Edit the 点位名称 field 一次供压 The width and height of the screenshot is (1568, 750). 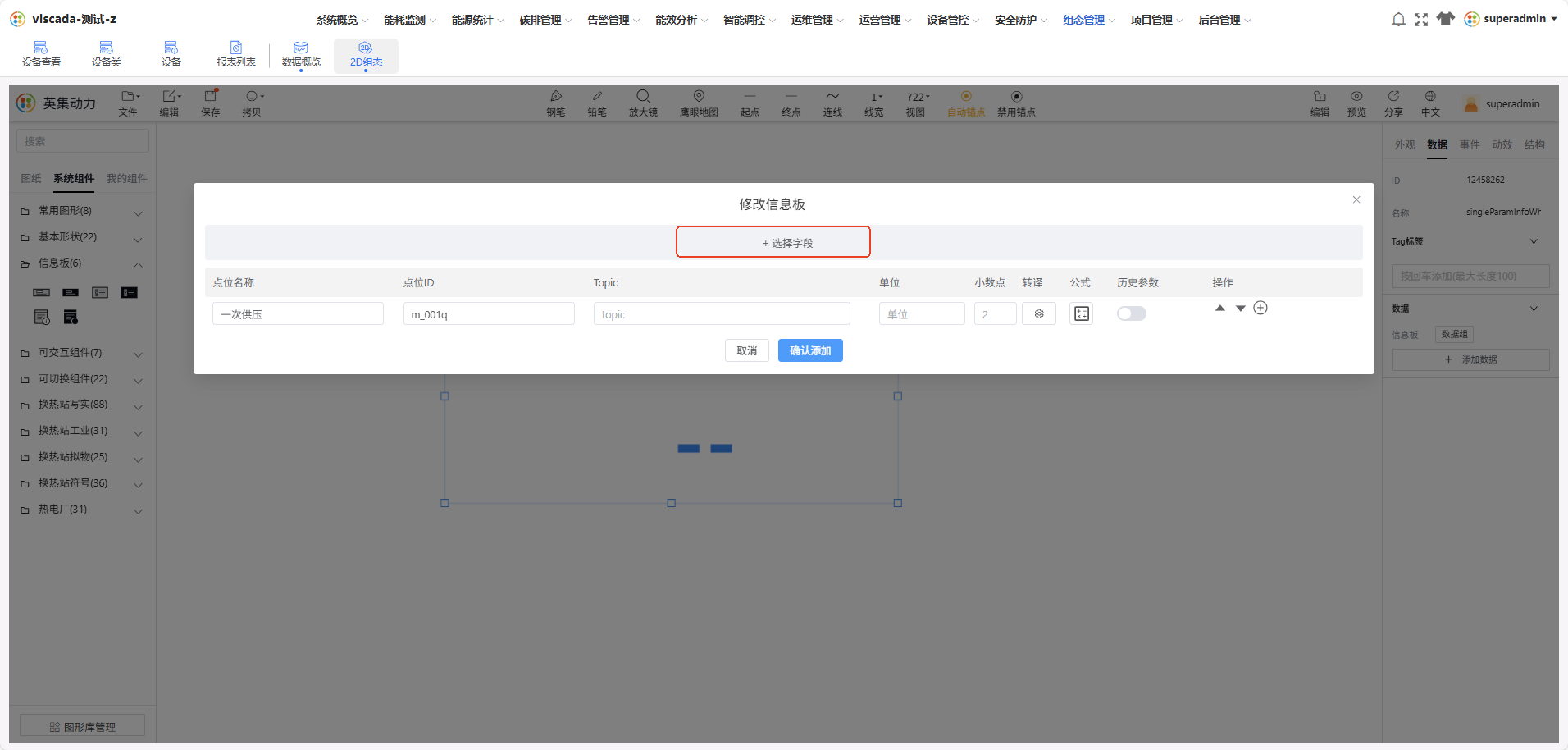(x=298, y=313)
